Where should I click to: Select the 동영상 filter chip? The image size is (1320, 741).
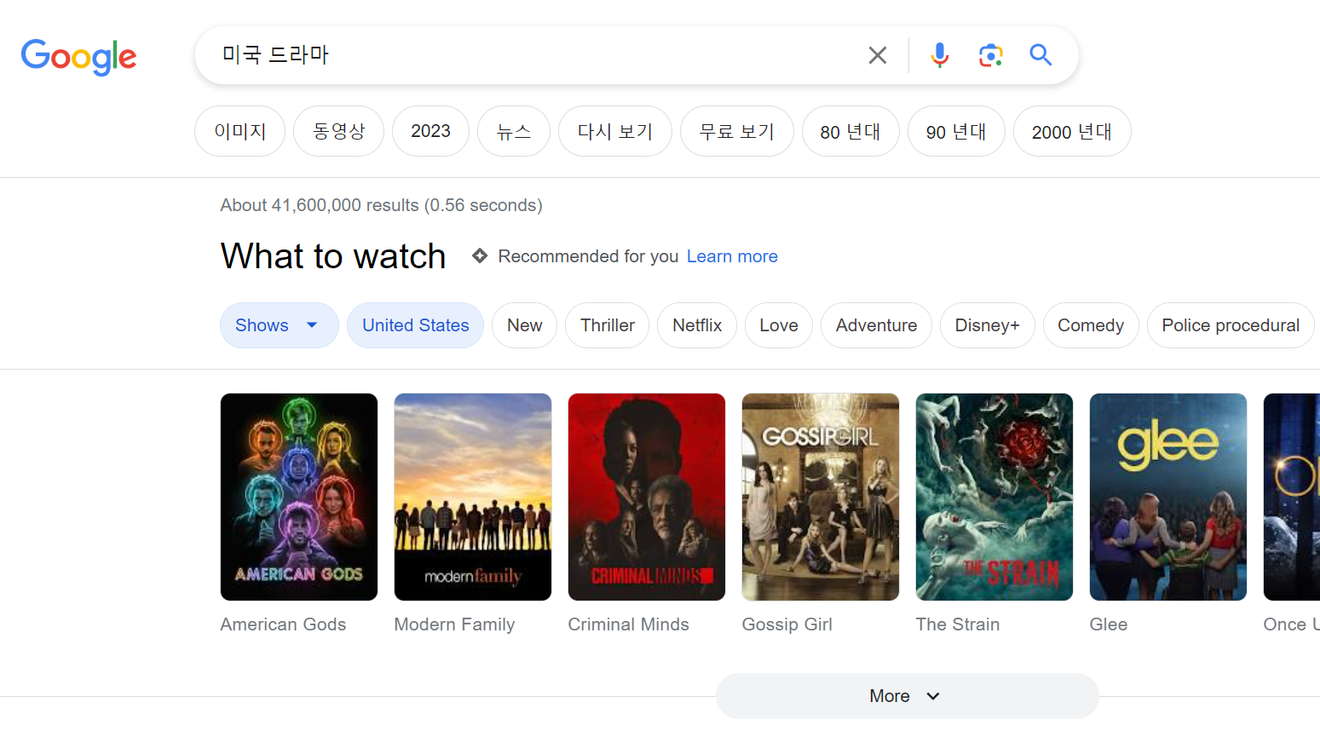coord(338,131)
